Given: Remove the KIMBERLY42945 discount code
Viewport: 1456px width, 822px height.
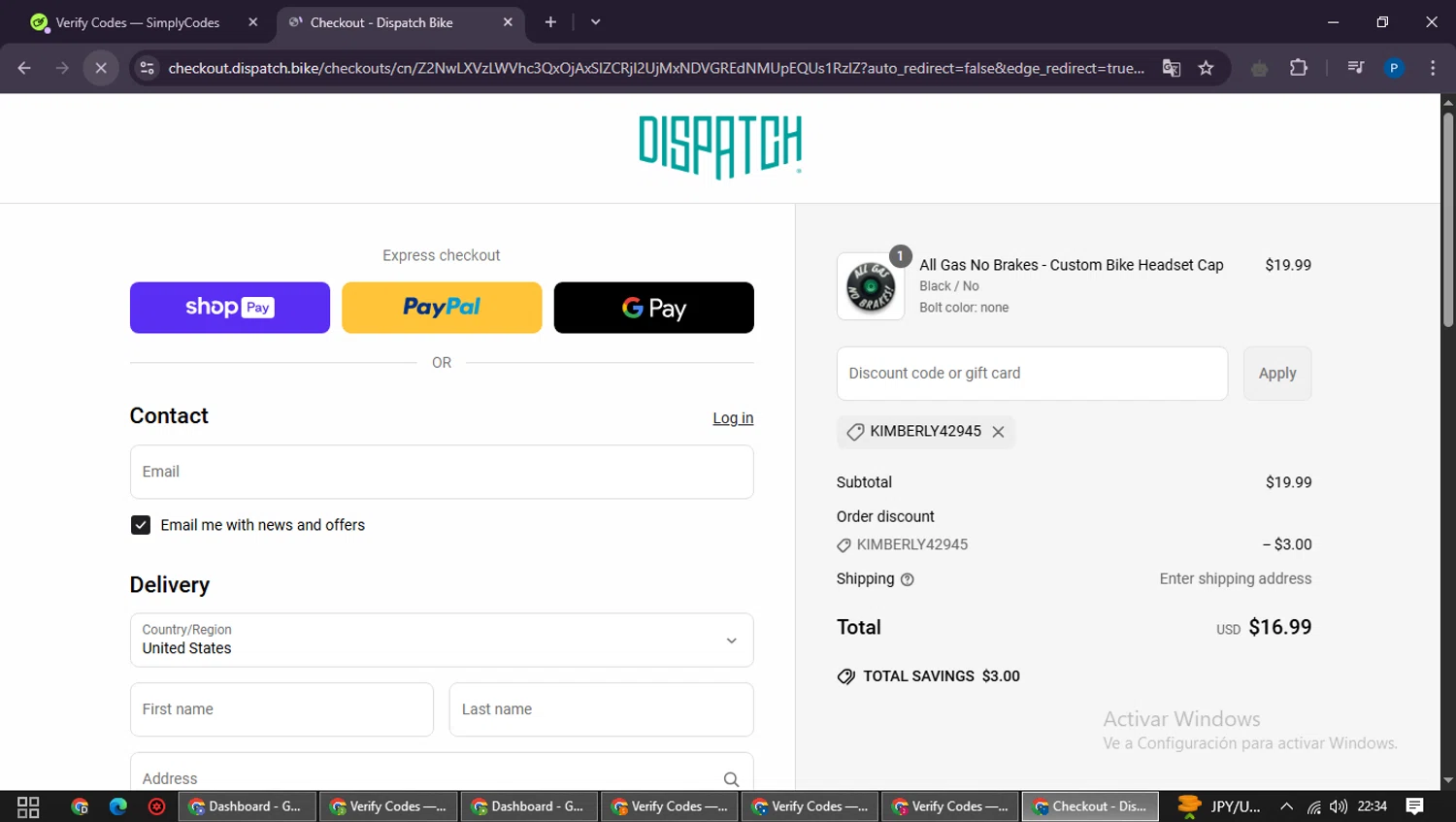Looking at the screenshot, I should [998, 432].
